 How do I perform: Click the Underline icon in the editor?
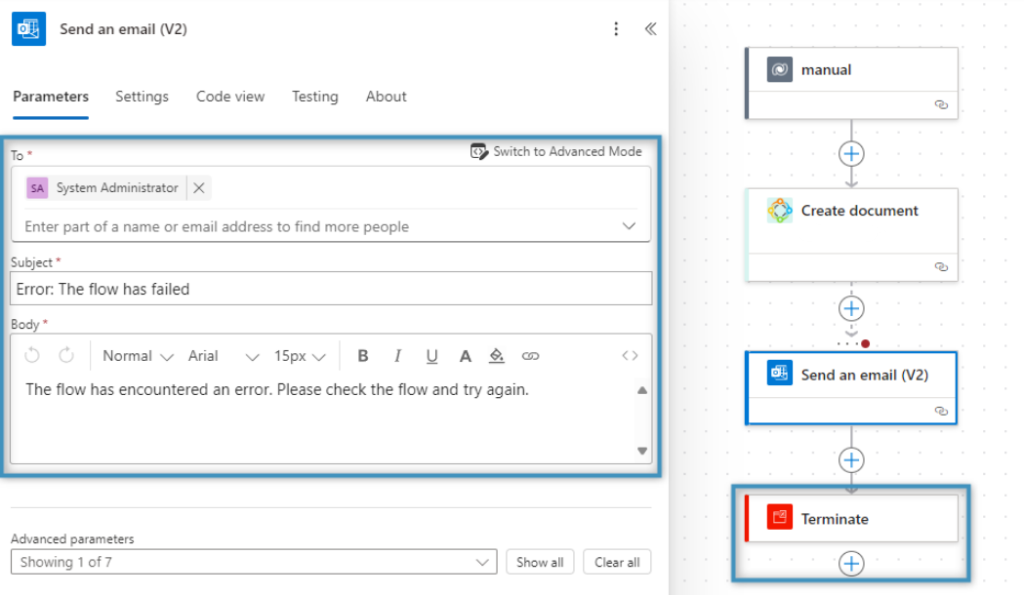[x=431, y=355]
